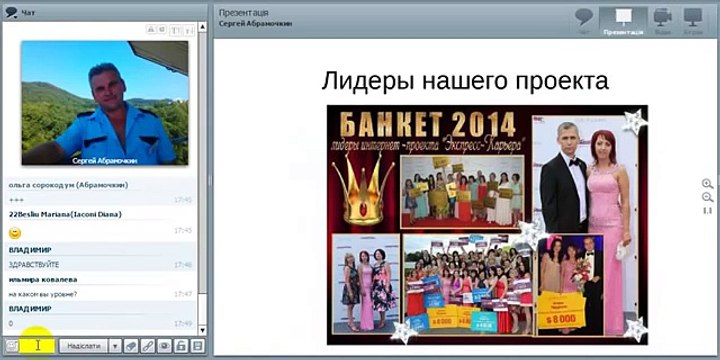Switch to the Презентація tab

pyautogui.click(x=623, y=21)
